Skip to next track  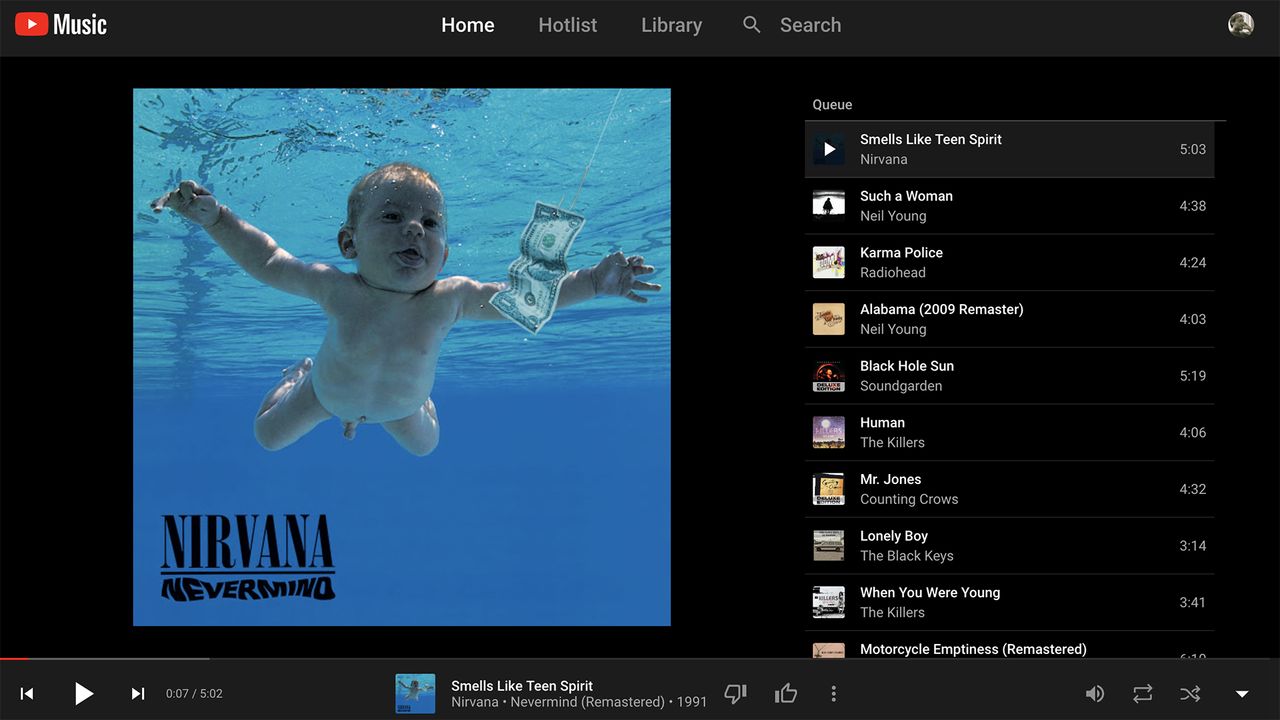click(x=138, y=693)
